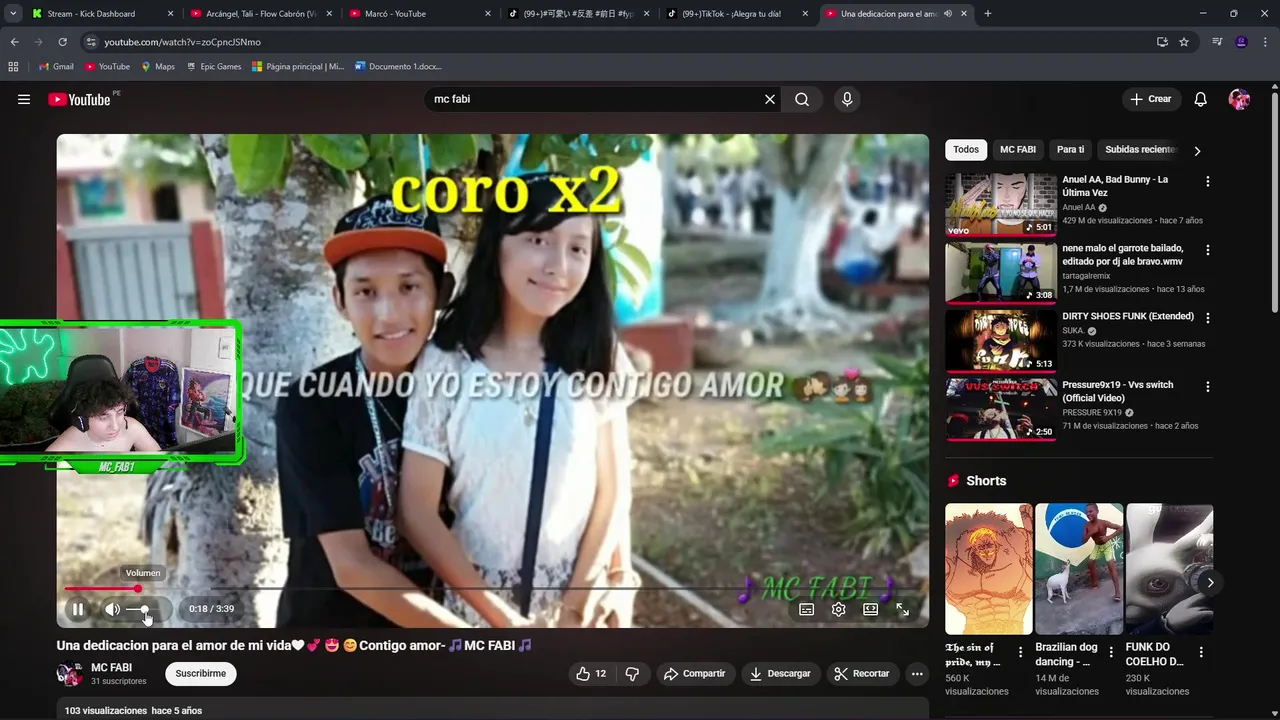Toggle subtitles in the player
Viewport: 1280px width, 720px height.
click(x=807, y=609)
